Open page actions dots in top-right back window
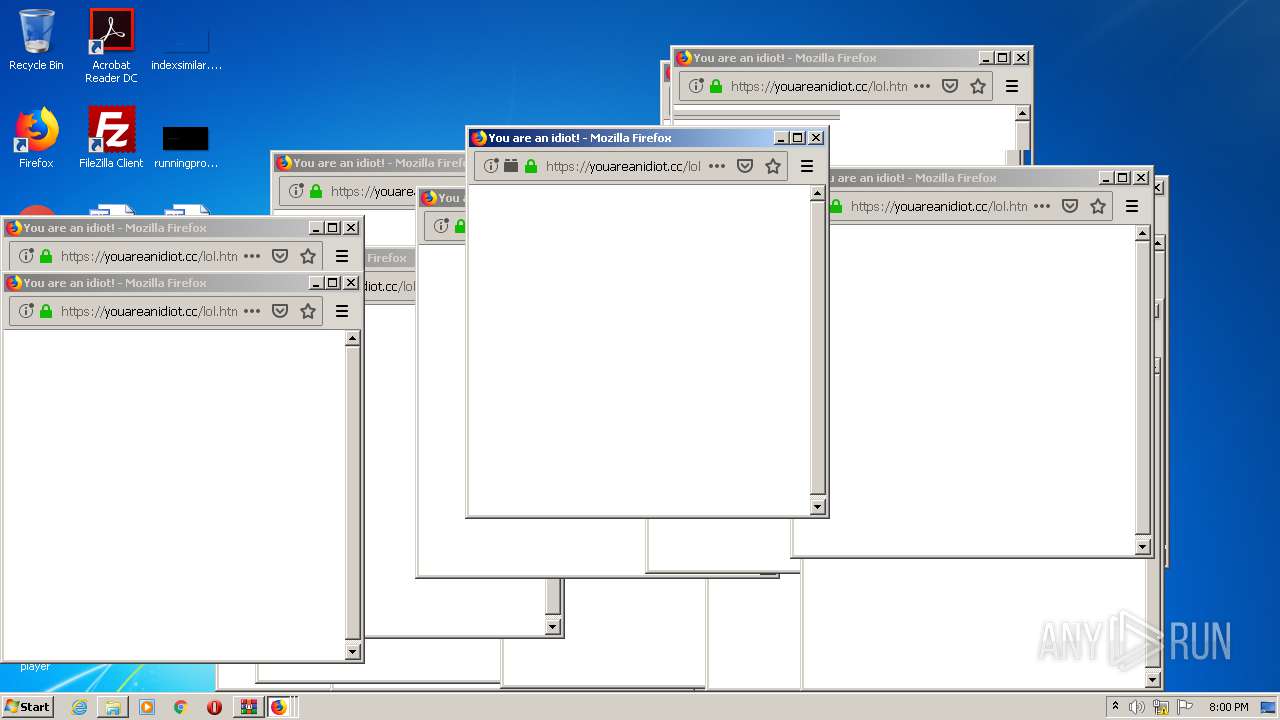The image size is (1280, 720). [x=922, y=86]
